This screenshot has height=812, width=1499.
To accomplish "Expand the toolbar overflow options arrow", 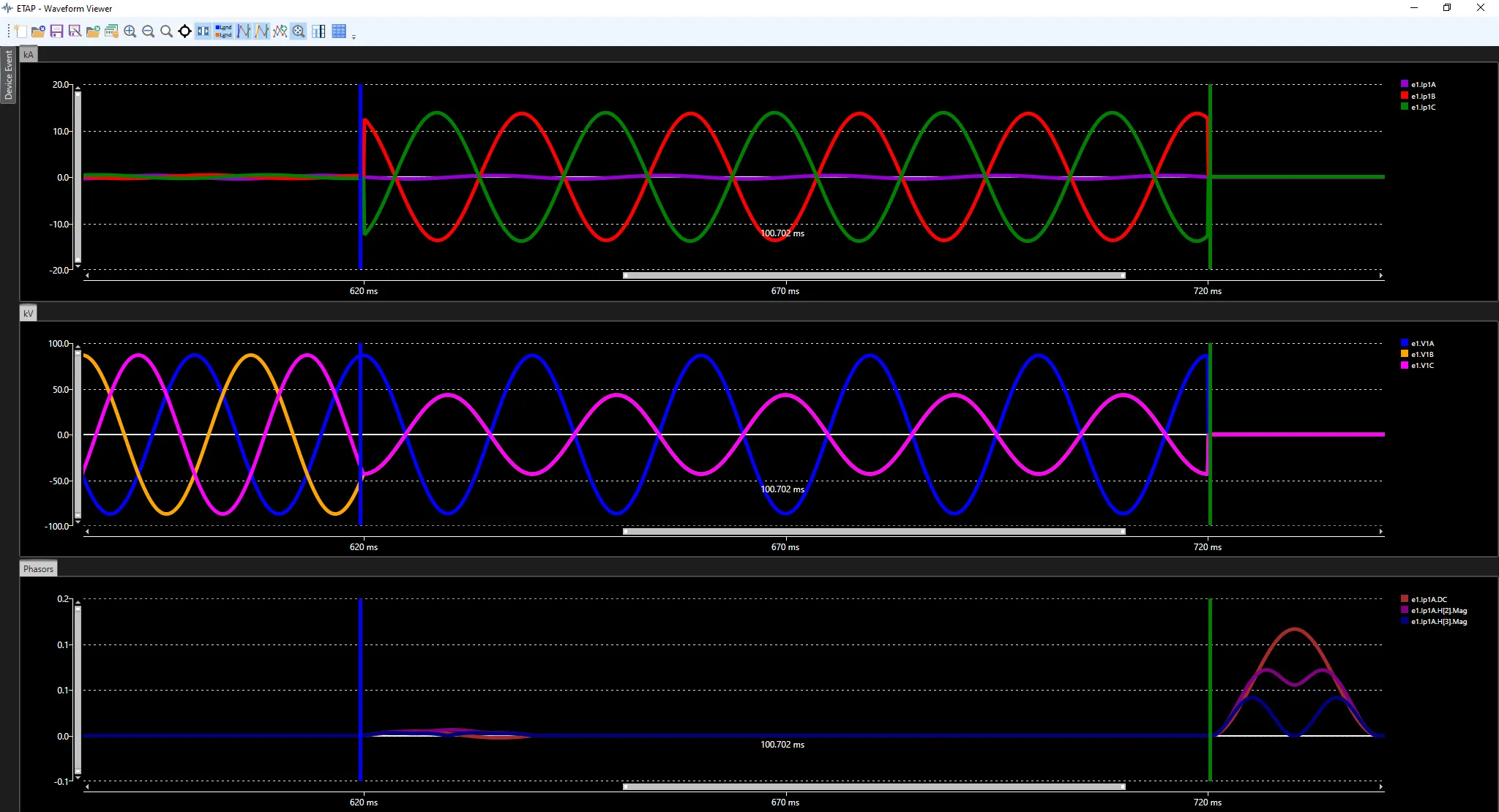I will click(354, 37).
